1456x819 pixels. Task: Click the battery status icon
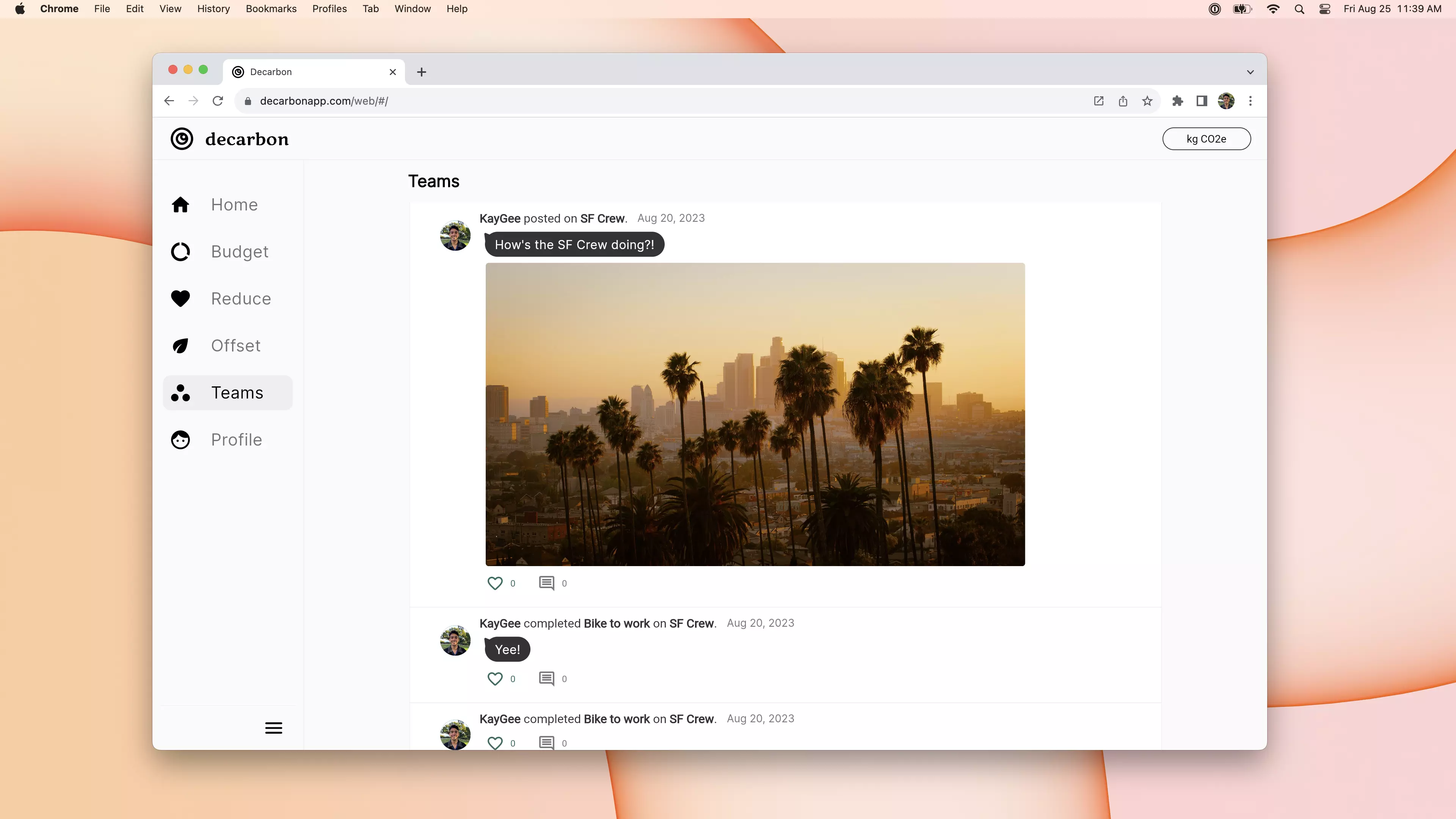click(x=1243, y=8)
